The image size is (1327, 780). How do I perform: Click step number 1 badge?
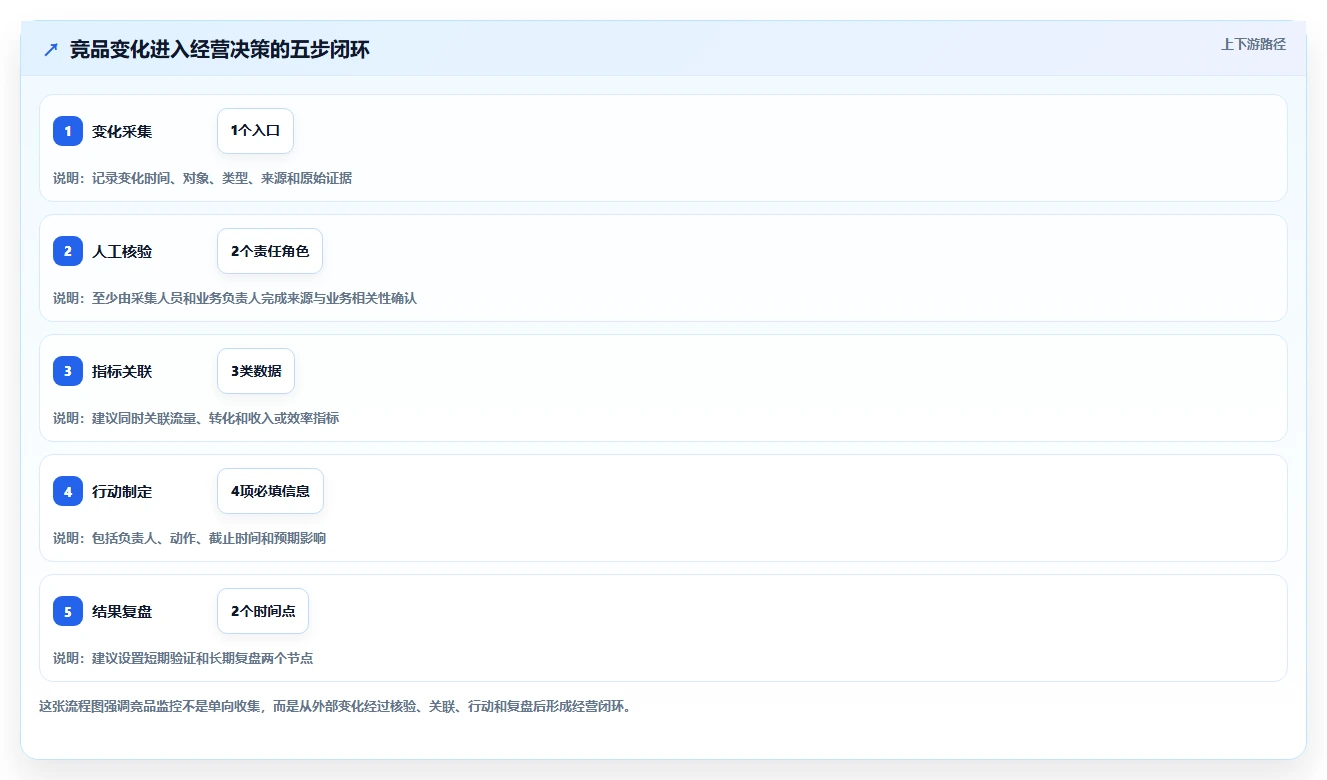(68, 131)
